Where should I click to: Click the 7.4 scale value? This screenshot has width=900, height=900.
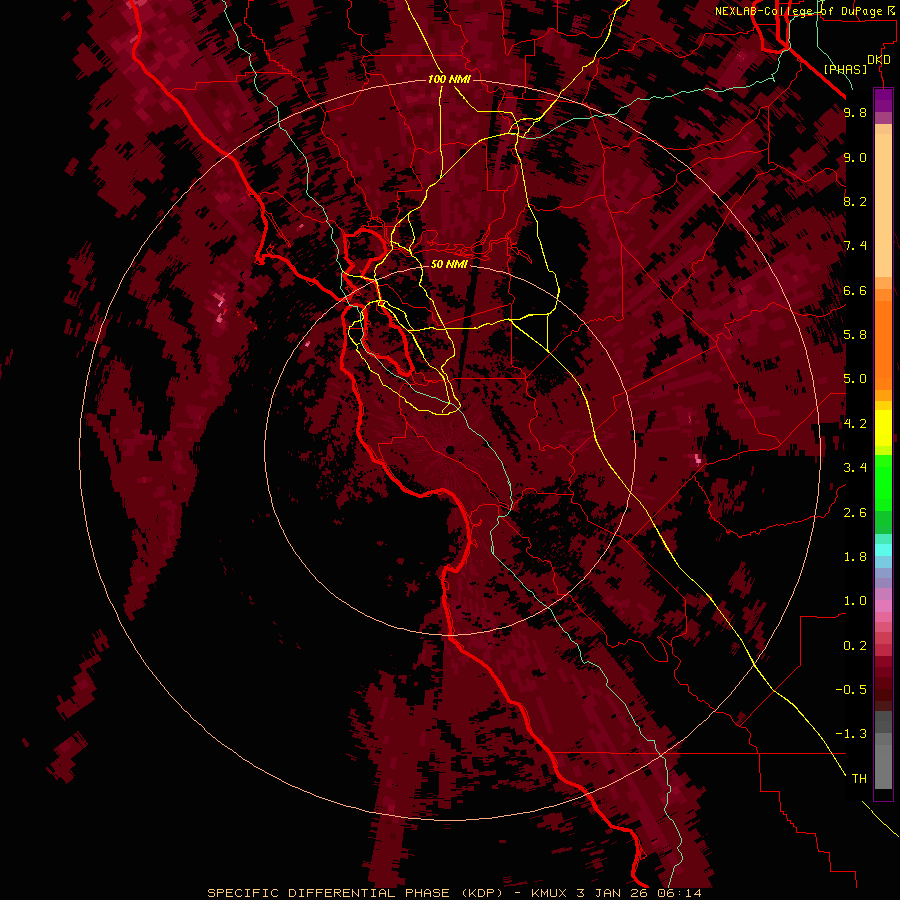click(855, 246)
